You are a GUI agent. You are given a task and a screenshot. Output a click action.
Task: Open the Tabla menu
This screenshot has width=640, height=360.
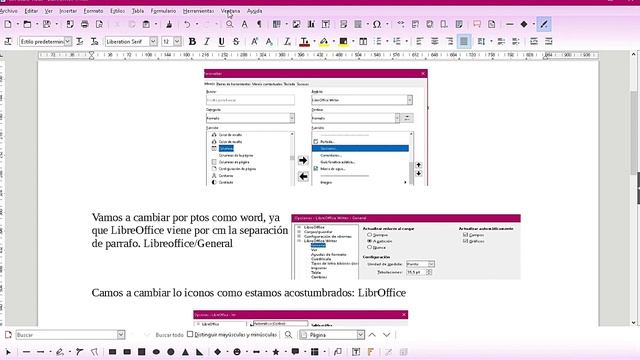click(138, 11)
